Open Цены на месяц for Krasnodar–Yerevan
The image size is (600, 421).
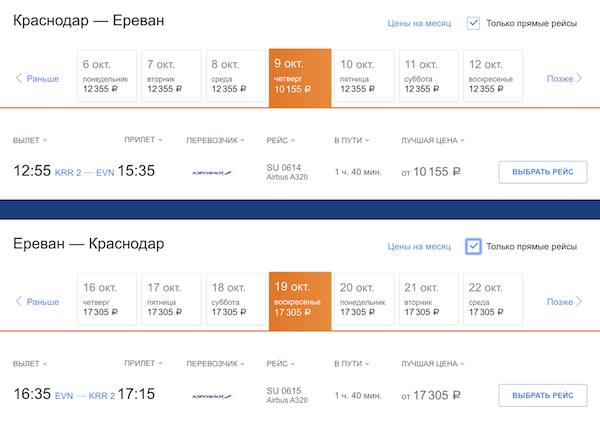pos(419,23)
